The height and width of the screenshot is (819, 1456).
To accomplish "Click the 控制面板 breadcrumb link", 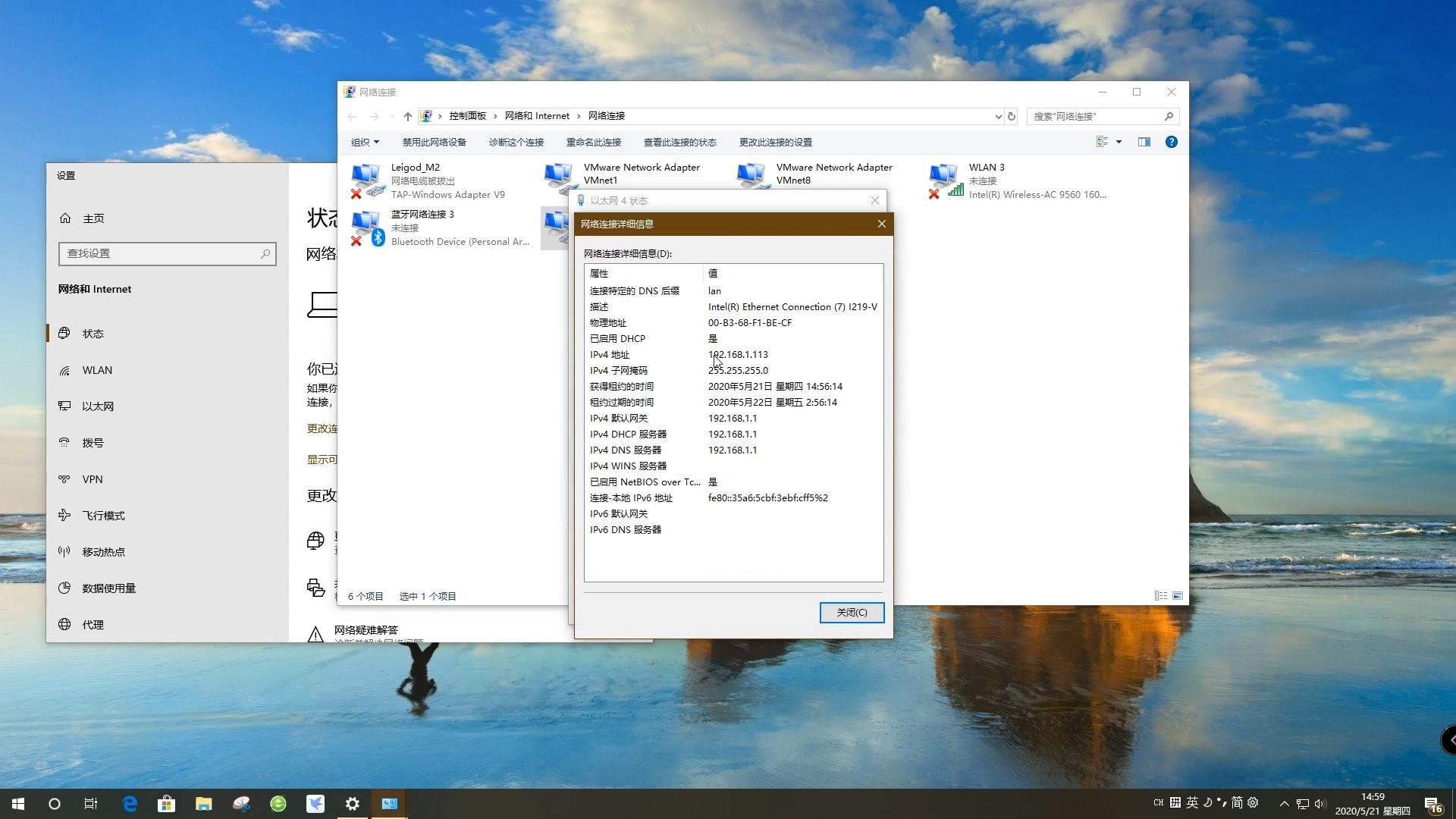I will (467, 116).
